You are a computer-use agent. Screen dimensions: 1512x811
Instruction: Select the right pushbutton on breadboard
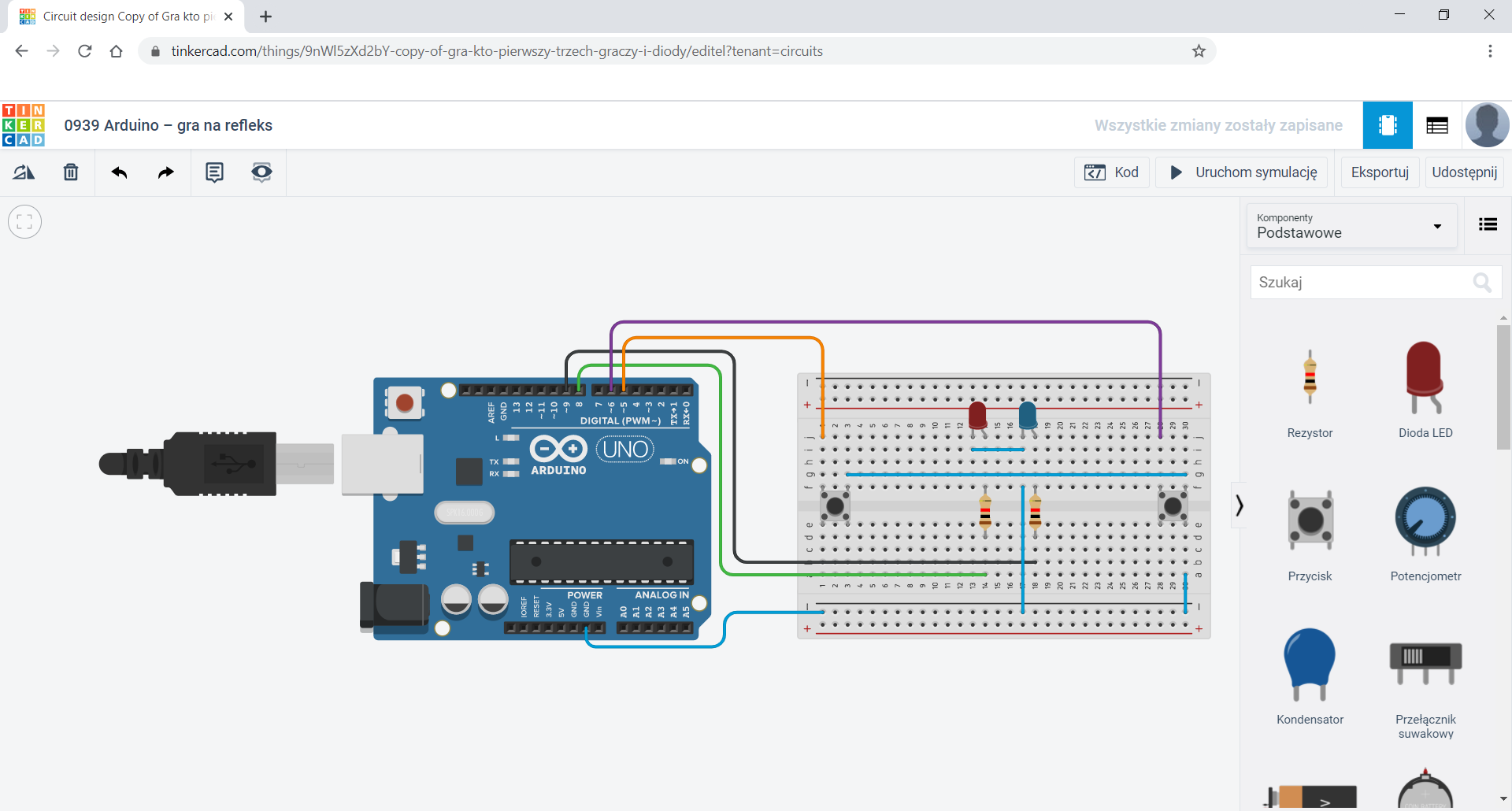[x=1173, y=505]
